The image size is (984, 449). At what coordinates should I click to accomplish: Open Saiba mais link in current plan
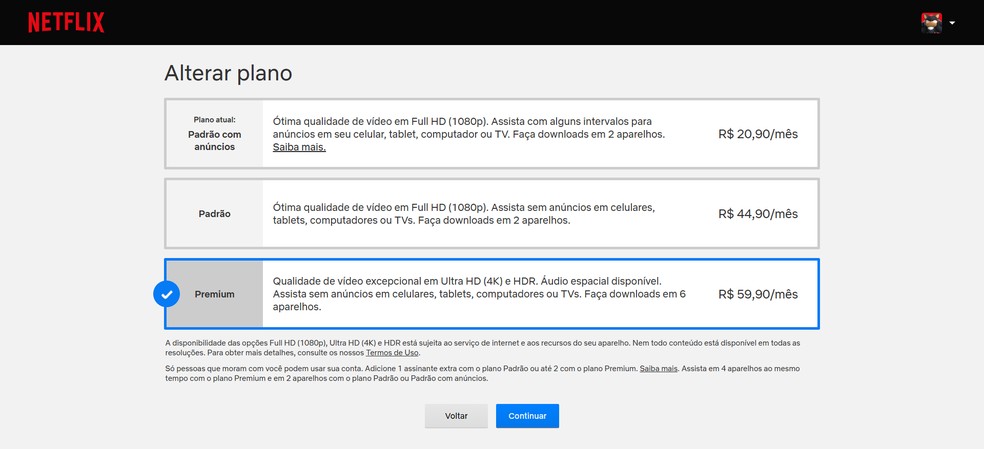point(299,148)
